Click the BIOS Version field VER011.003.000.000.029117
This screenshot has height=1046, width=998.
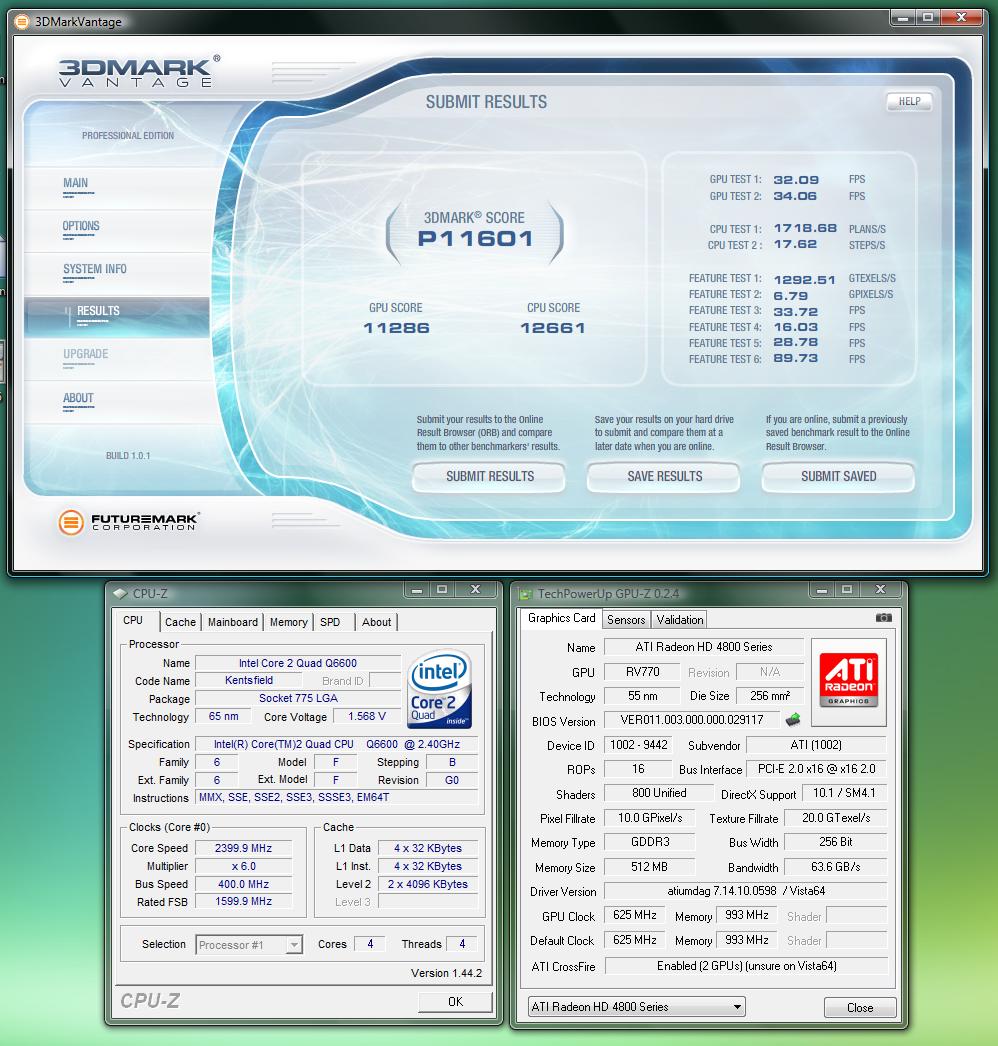click(692, 720)
